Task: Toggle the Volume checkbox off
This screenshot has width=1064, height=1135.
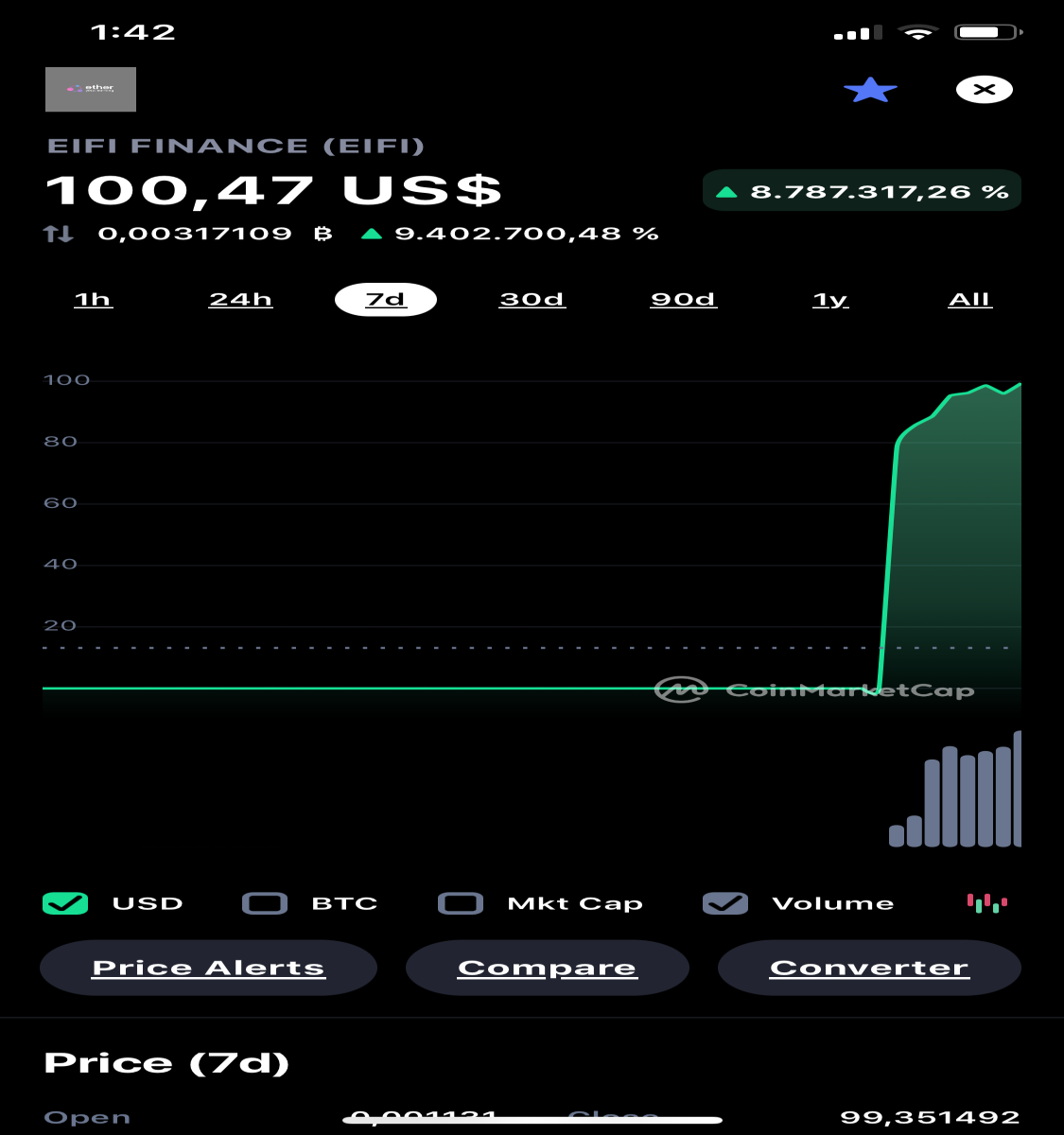Action: (x=725, y=903)
